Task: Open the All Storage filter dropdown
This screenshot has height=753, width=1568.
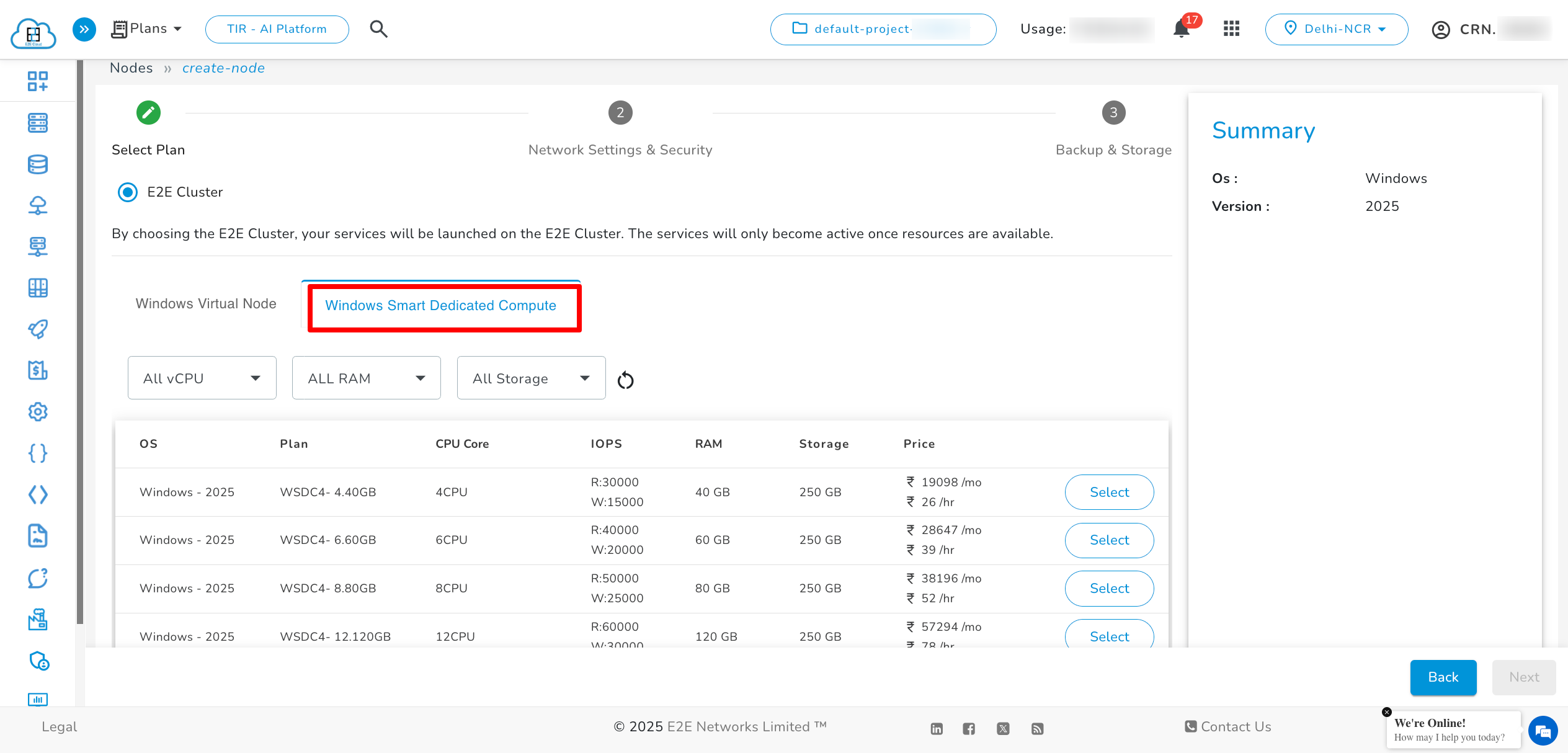Action: click(x=532, y=378)
